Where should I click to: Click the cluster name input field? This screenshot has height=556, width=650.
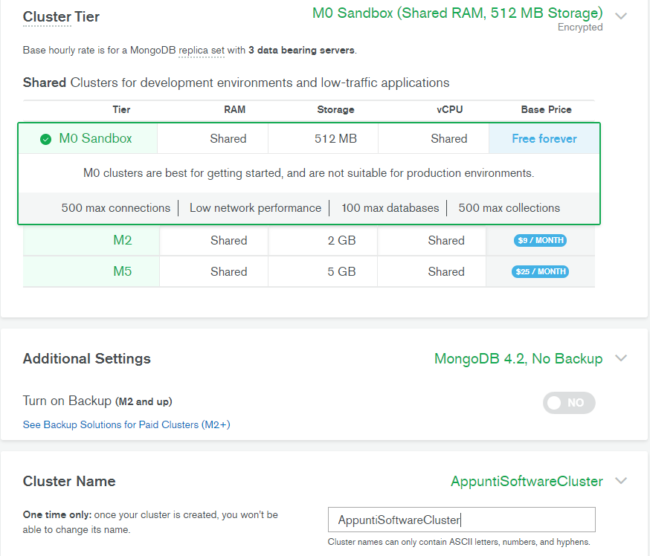point(462,520)
